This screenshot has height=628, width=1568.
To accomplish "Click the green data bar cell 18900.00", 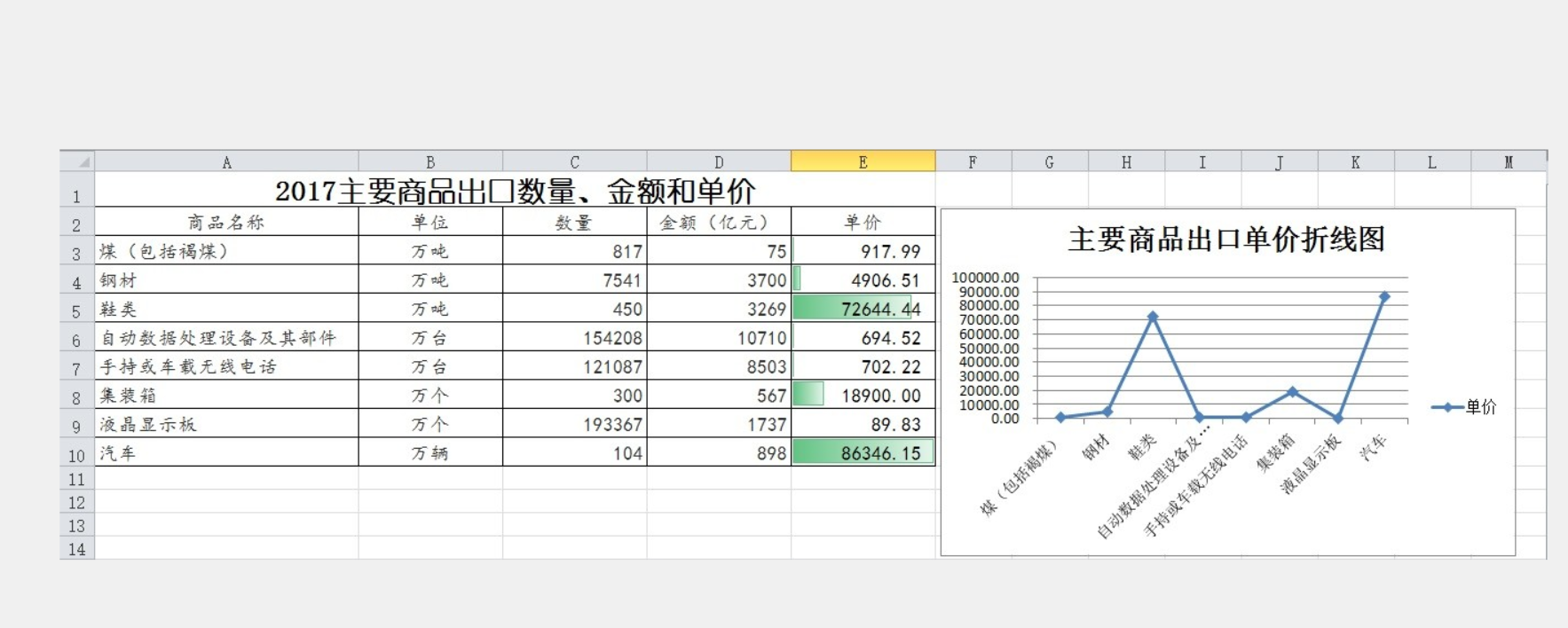I will tap(863, 396).
